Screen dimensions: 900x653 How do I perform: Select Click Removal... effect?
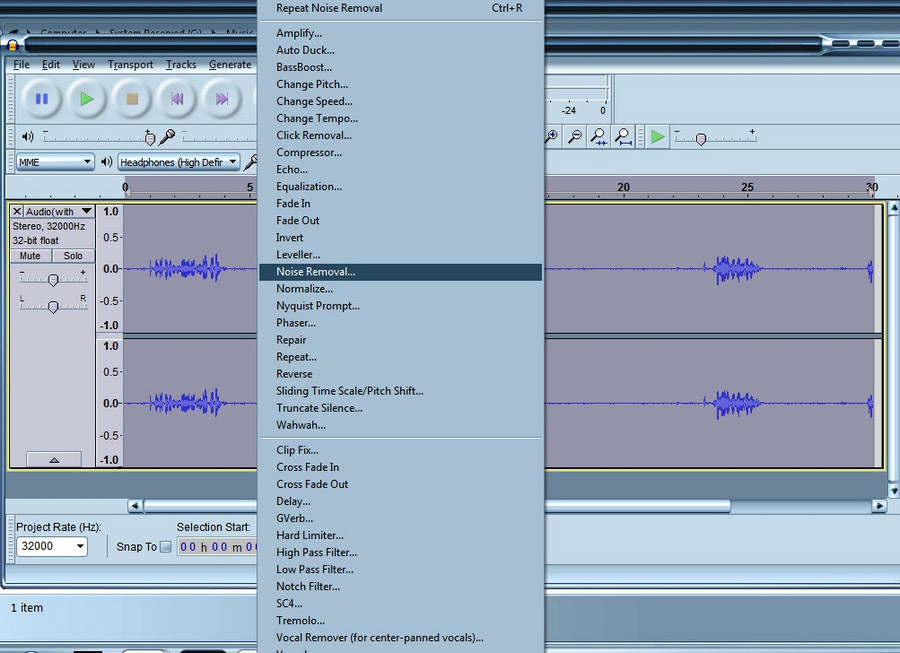coord(400,135)
